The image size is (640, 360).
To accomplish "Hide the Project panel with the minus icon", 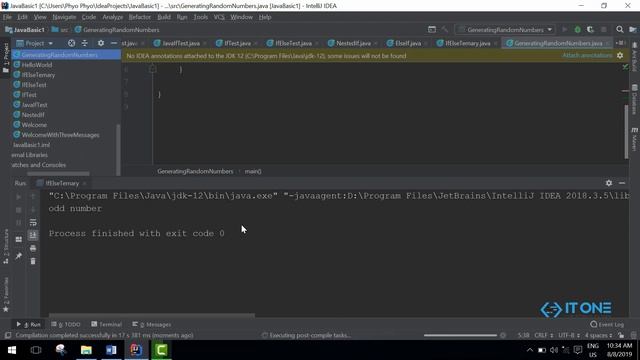I will click(x=114, y=43).
